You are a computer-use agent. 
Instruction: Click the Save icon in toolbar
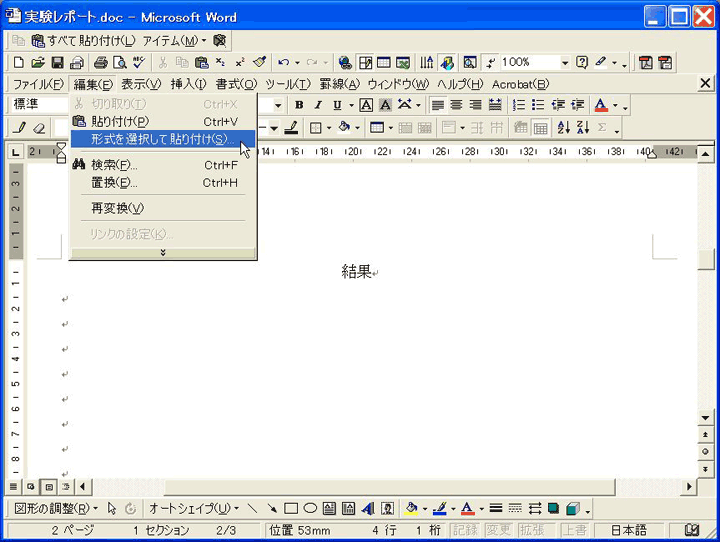click(57, 63)
